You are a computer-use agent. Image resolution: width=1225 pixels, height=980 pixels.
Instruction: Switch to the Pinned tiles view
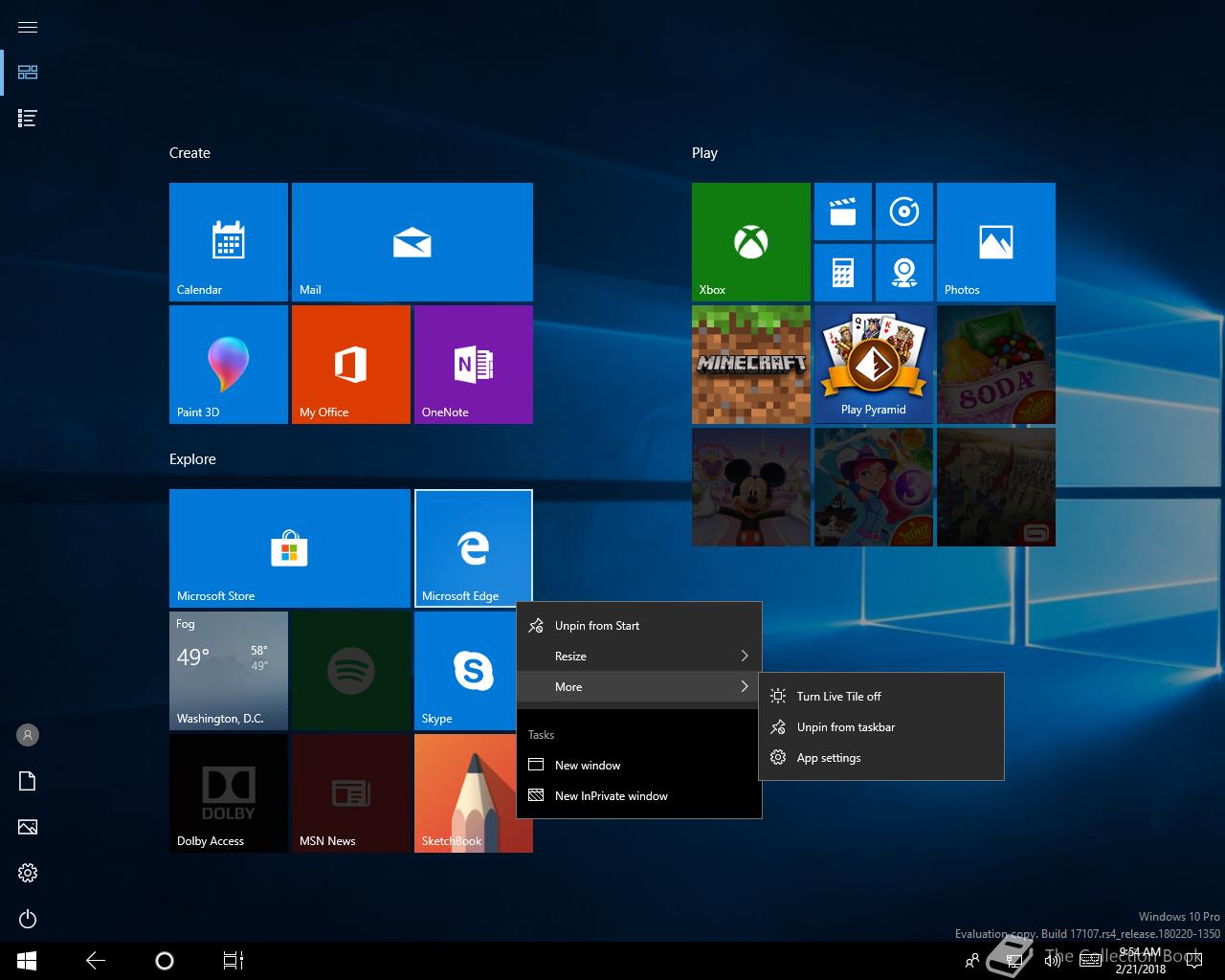tap(28, 73)
